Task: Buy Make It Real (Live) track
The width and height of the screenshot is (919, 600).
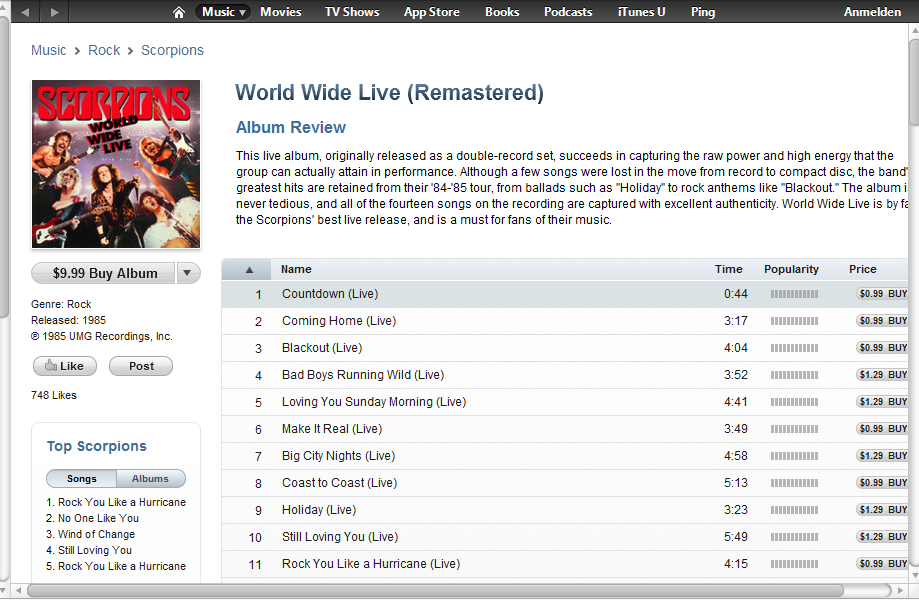Action: tap(883, 428)
